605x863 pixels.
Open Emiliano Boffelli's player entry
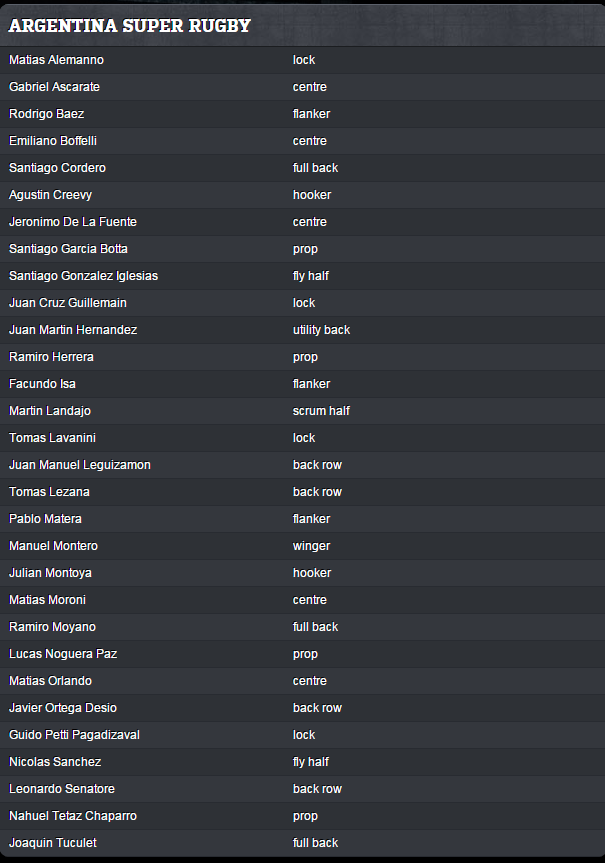(x=53, y=141)
